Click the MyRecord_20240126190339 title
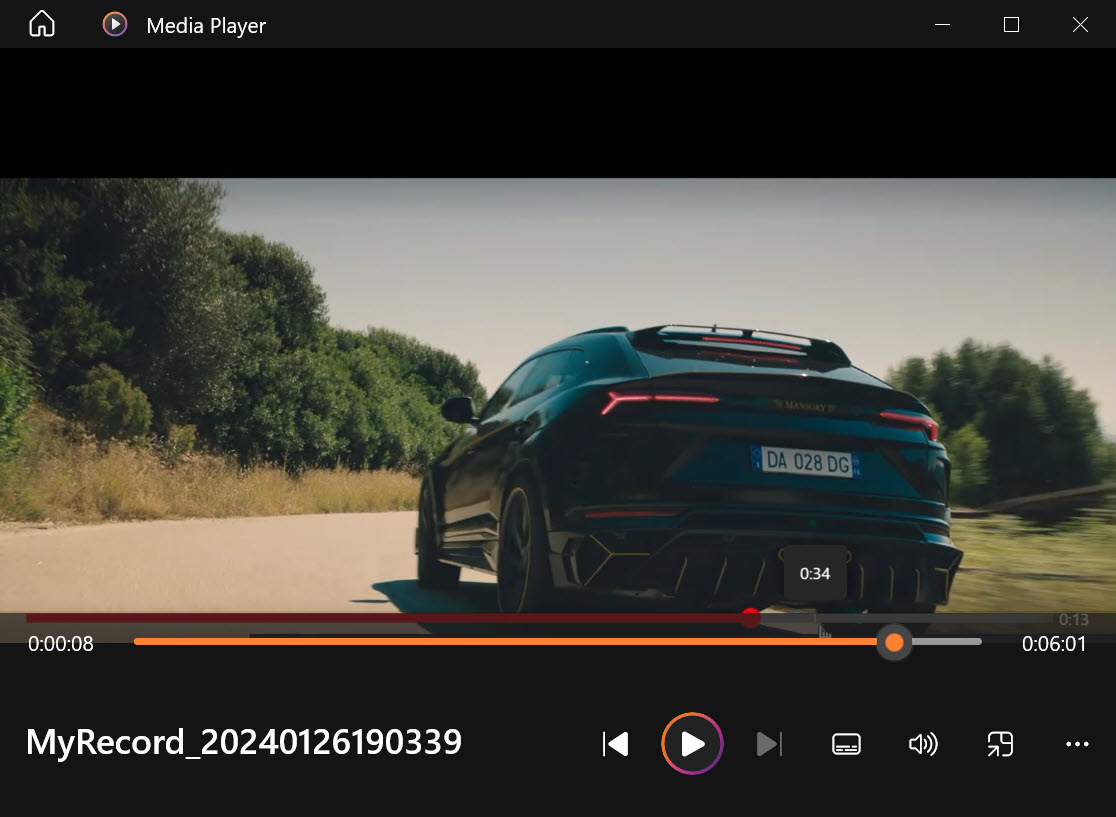Screen dimensions: 1116x817 (x=244, y=742)
